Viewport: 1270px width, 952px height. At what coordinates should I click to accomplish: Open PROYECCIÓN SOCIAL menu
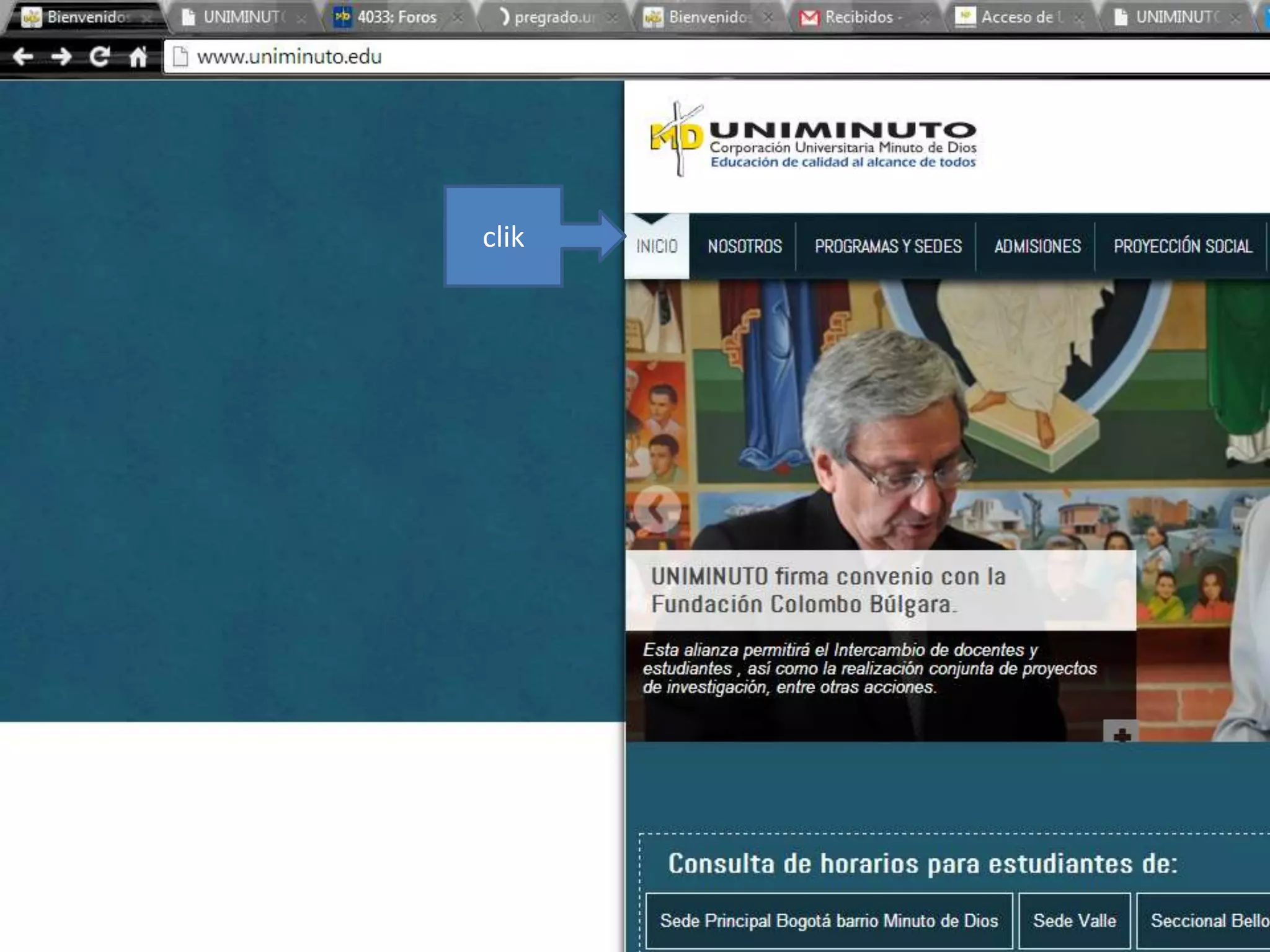coord(1182,246)
